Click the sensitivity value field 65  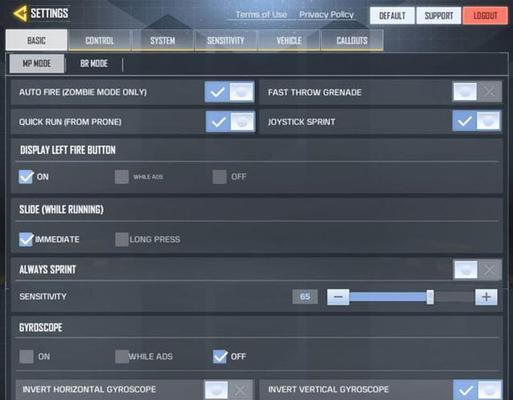coord(305,297)
